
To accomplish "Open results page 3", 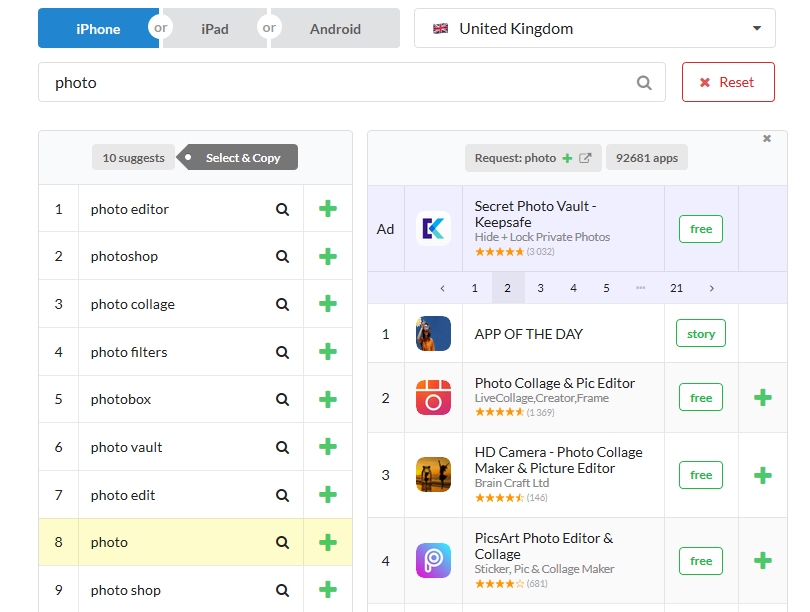I will click(540, 288).
